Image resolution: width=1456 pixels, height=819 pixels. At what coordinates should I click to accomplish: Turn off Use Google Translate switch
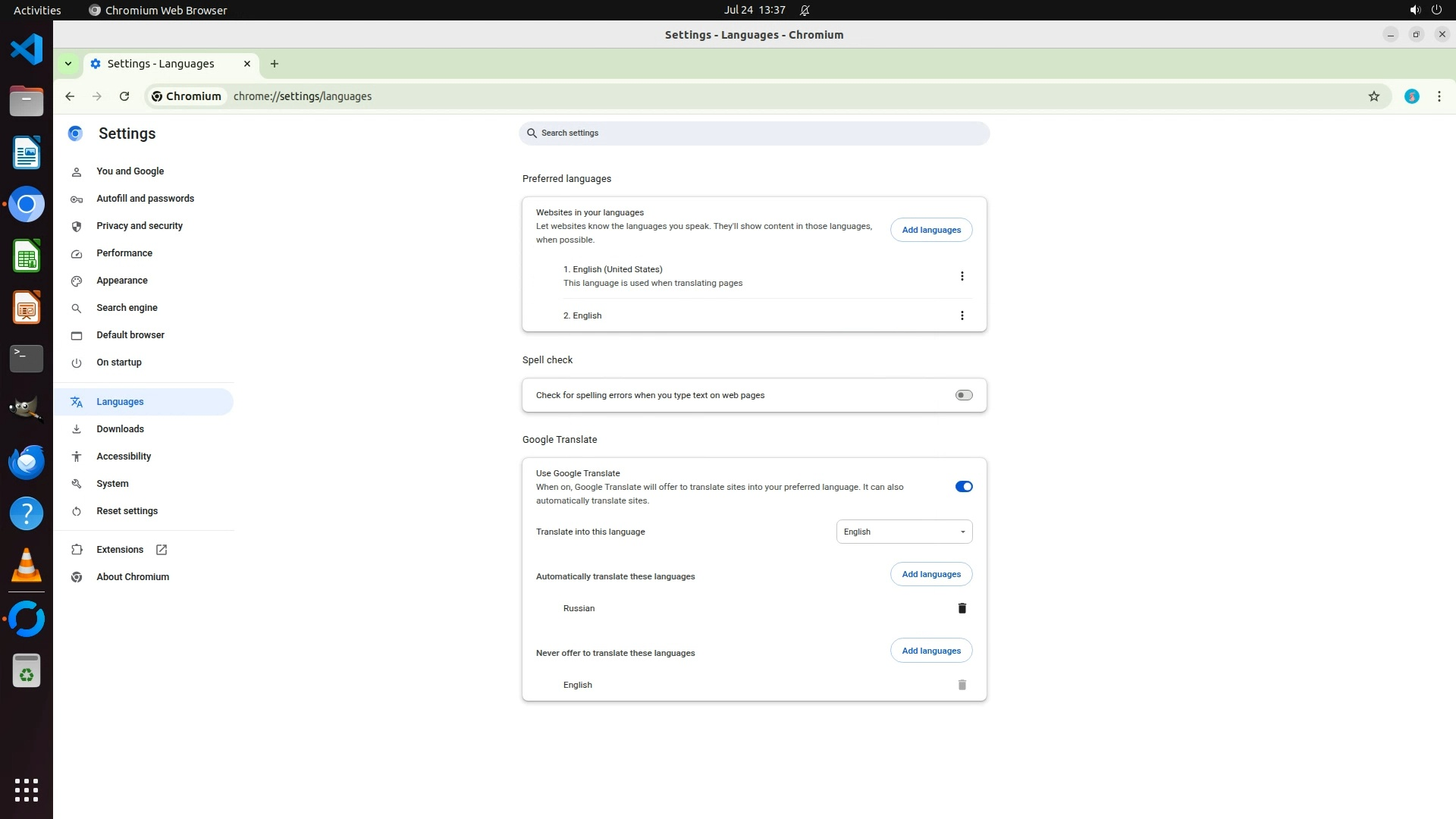[x=963, y=487]
